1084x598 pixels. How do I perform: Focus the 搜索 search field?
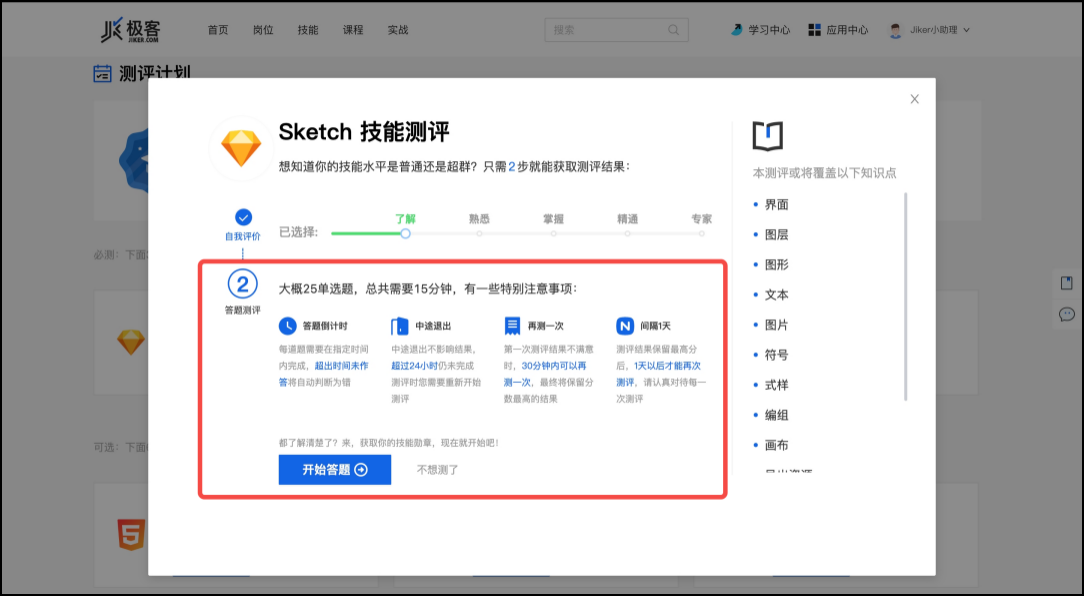[616, 30]
